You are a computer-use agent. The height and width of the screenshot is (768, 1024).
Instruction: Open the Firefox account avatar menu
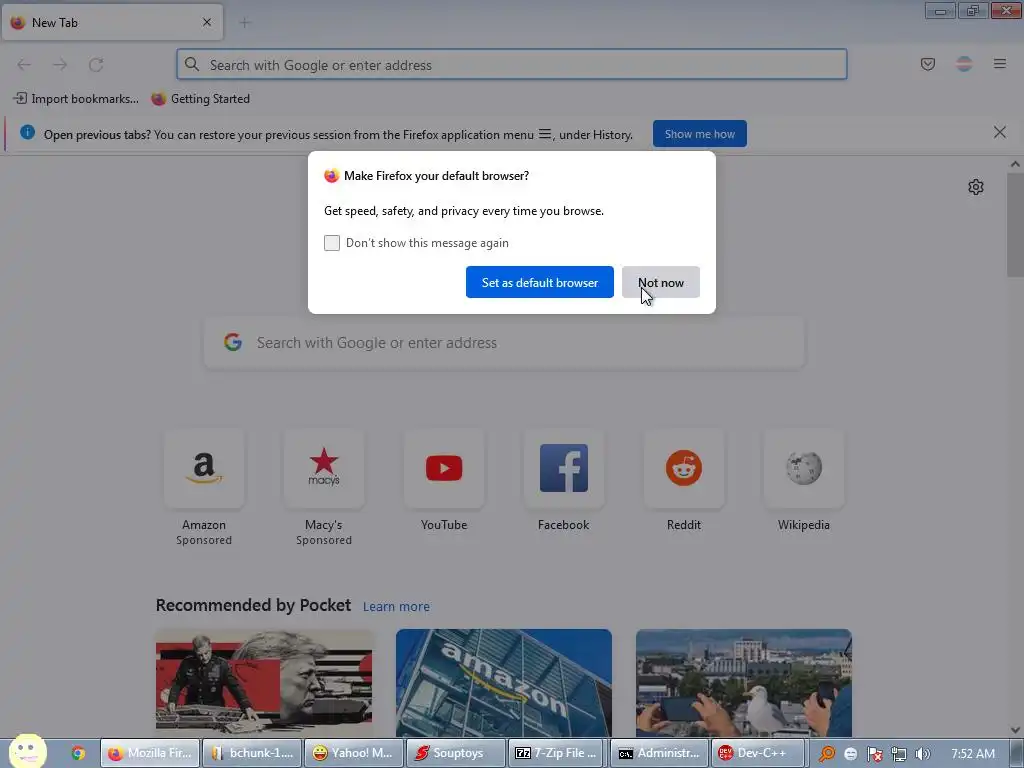964,64
